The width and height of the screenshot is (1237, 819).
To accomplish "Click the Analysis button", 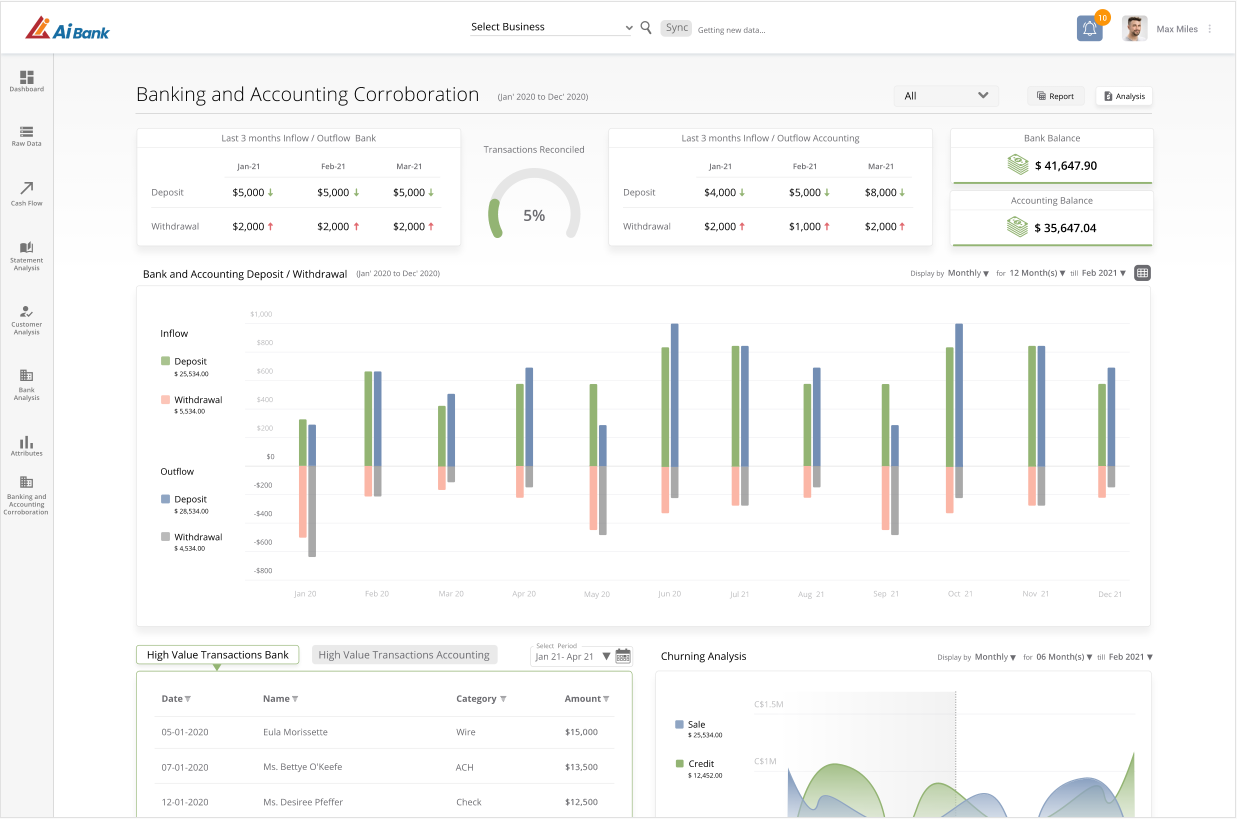I will pos(1124,96).
